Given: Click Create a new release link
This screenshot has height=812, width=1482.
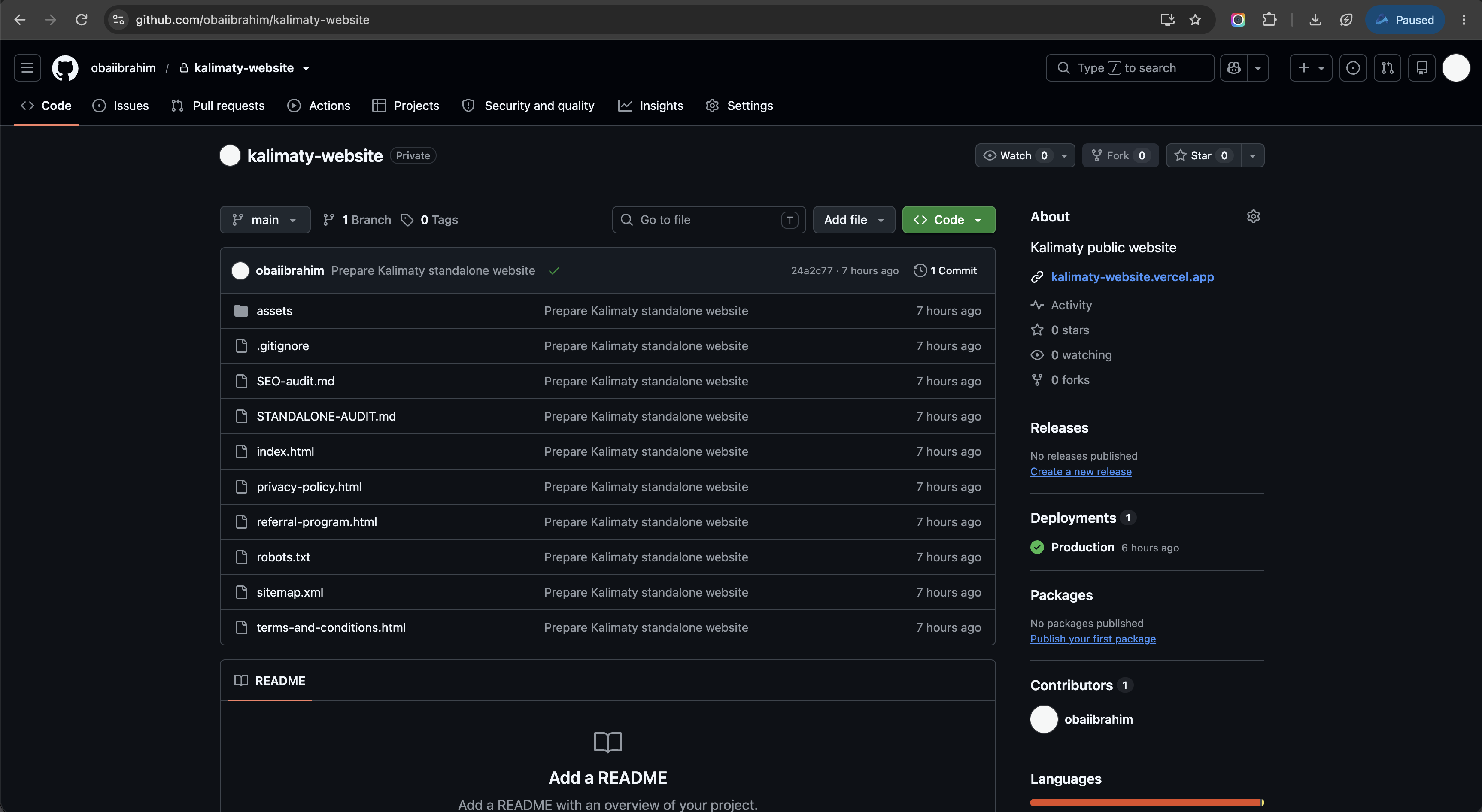Looking at the screenshot, I should tap(1081, 471).
